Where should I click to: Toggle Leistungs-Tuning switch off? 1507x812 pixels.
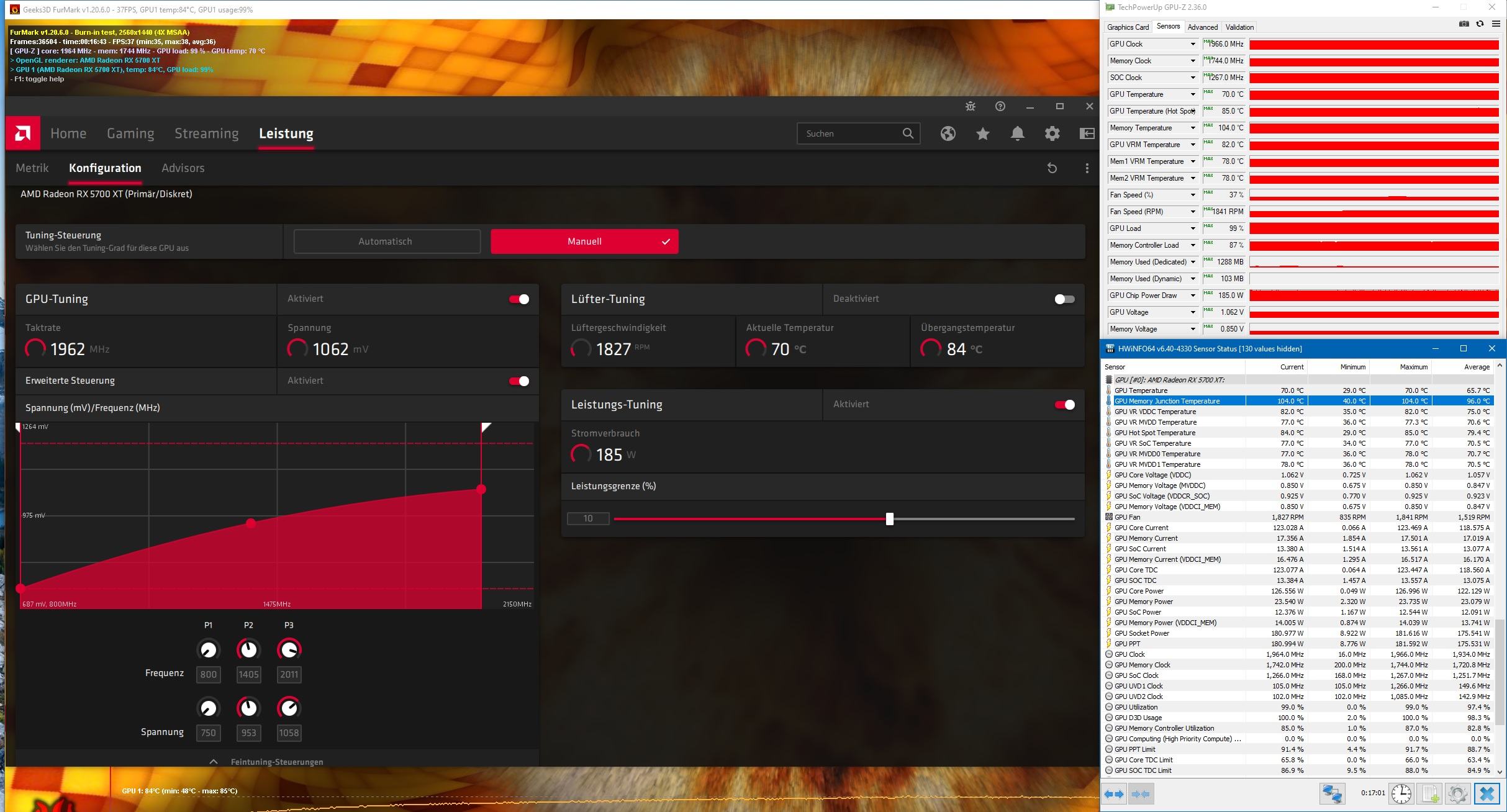click(x=1064, y=405)
